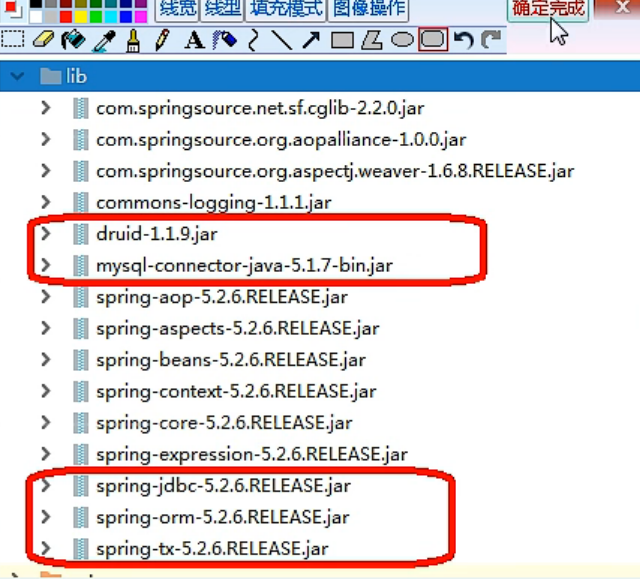The height and width of the screenshot is (579, 640).
Task: Choose the bright blue color swatch
Action: pos(126,17)
